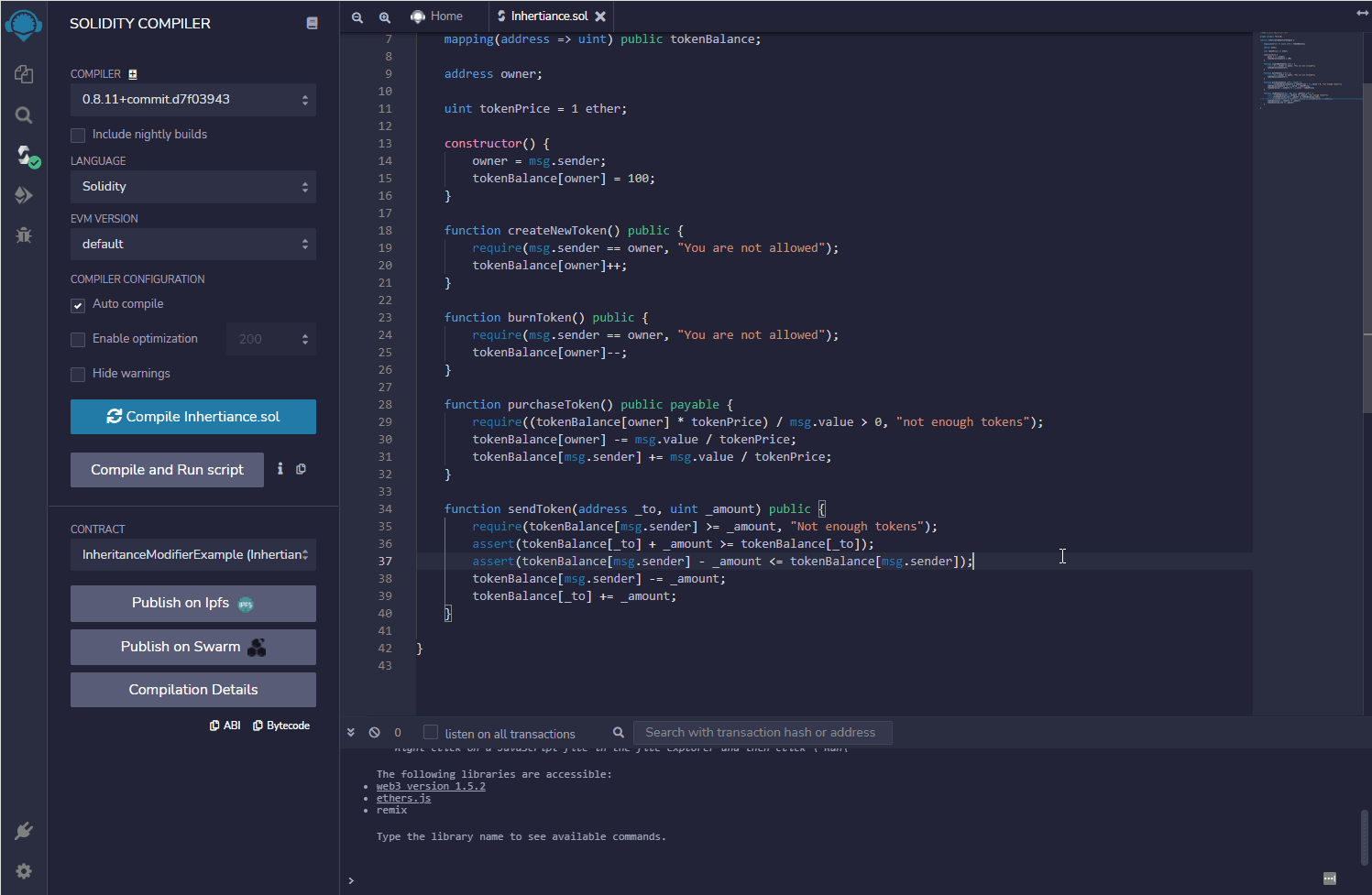
Task: Zoom out the editor font
Action: tap(357, 16)
